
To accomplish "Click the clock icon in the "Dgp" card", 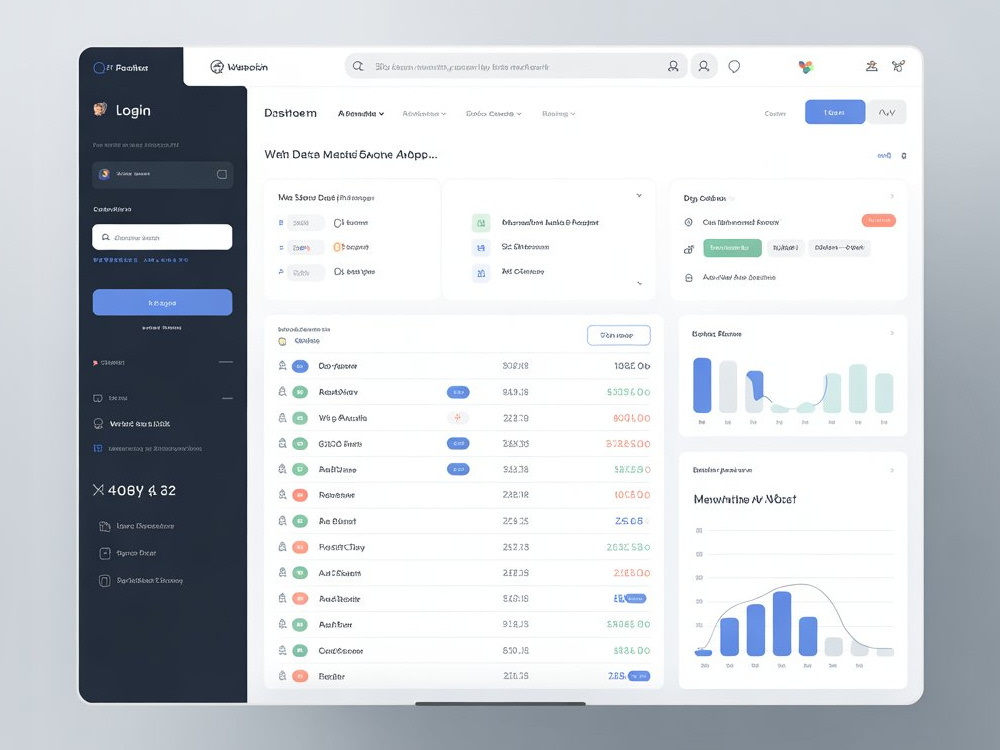I will [688, 222].
